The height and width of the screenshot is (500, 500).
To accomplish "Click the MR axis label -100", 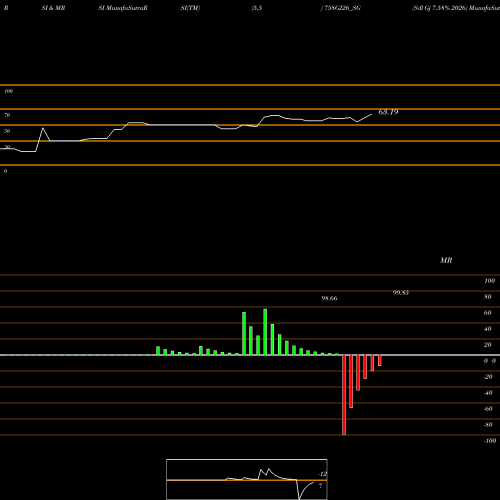I will tap(490, 441).
